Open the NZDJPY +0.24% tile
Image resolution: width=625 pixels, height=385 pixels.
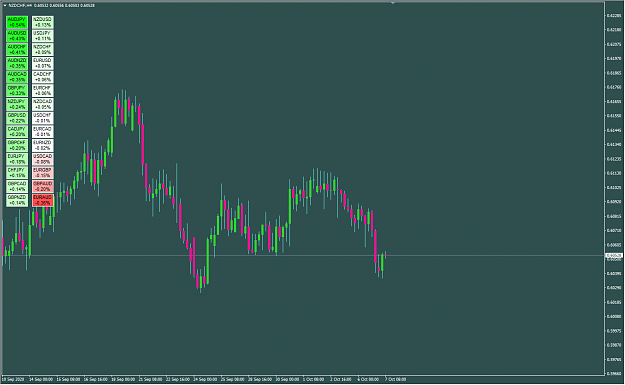point(17,104)
